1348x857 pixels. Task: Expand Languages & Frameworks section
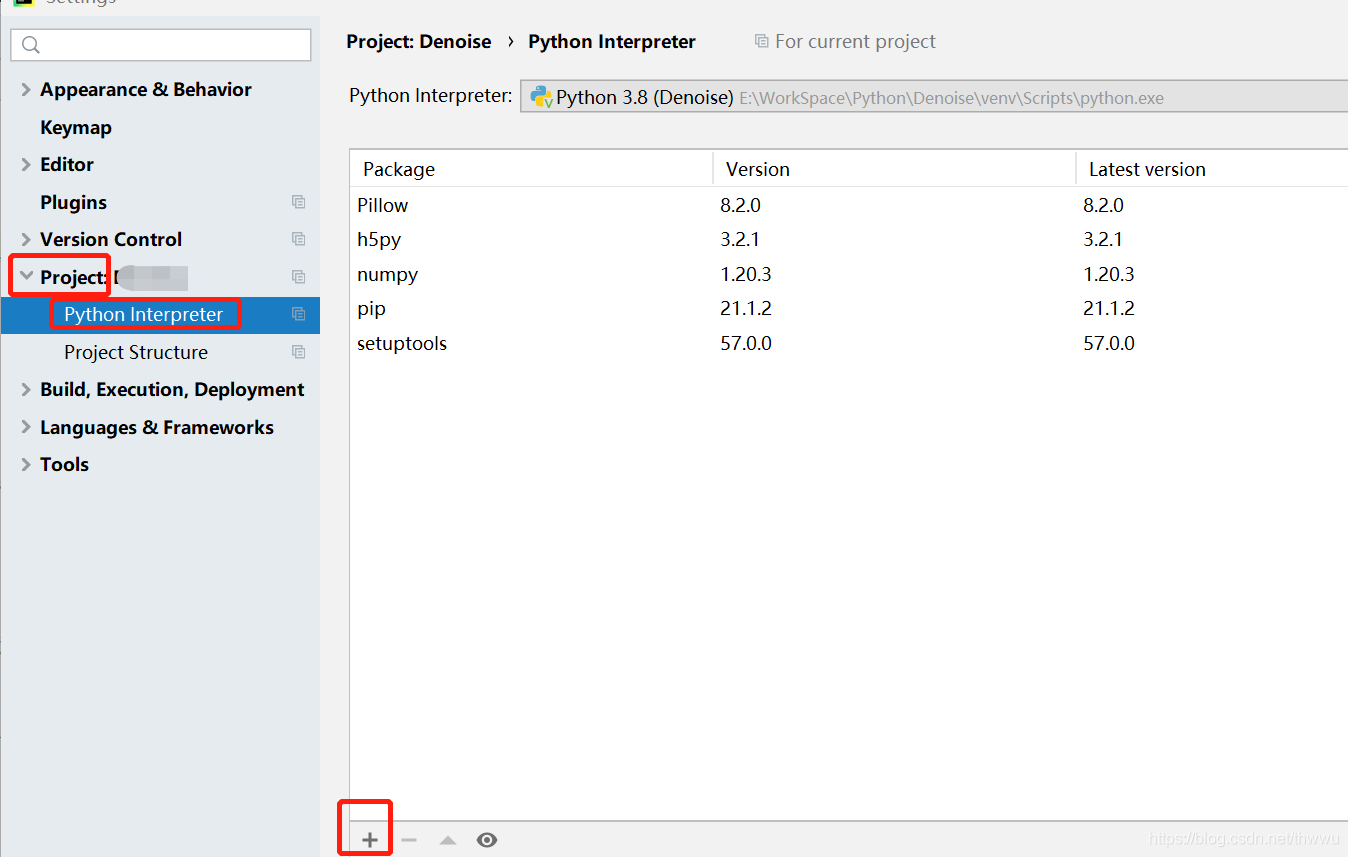click(26, 427)
